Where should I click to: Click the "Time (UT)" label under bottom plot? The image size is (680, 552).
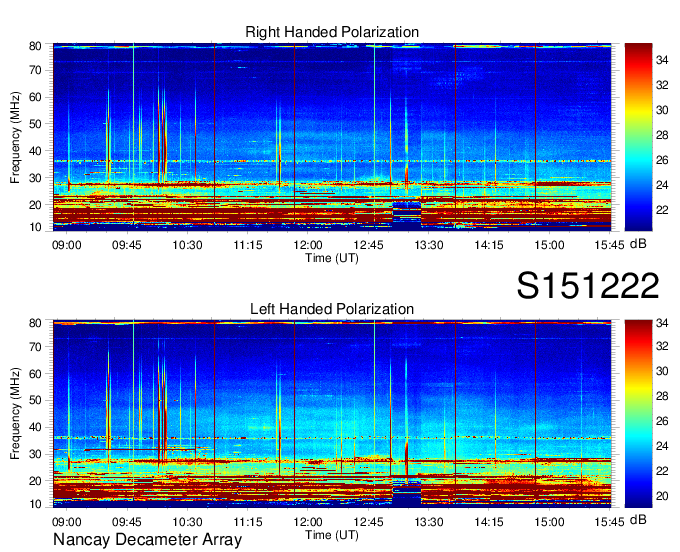pyautogui.click(x=332, y=535)
